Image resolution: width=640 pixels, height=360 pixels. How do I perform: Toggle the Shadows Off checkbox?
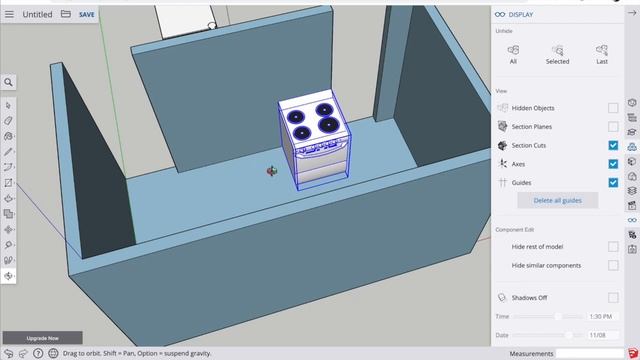pyautogui.click(x=613, y=298)
